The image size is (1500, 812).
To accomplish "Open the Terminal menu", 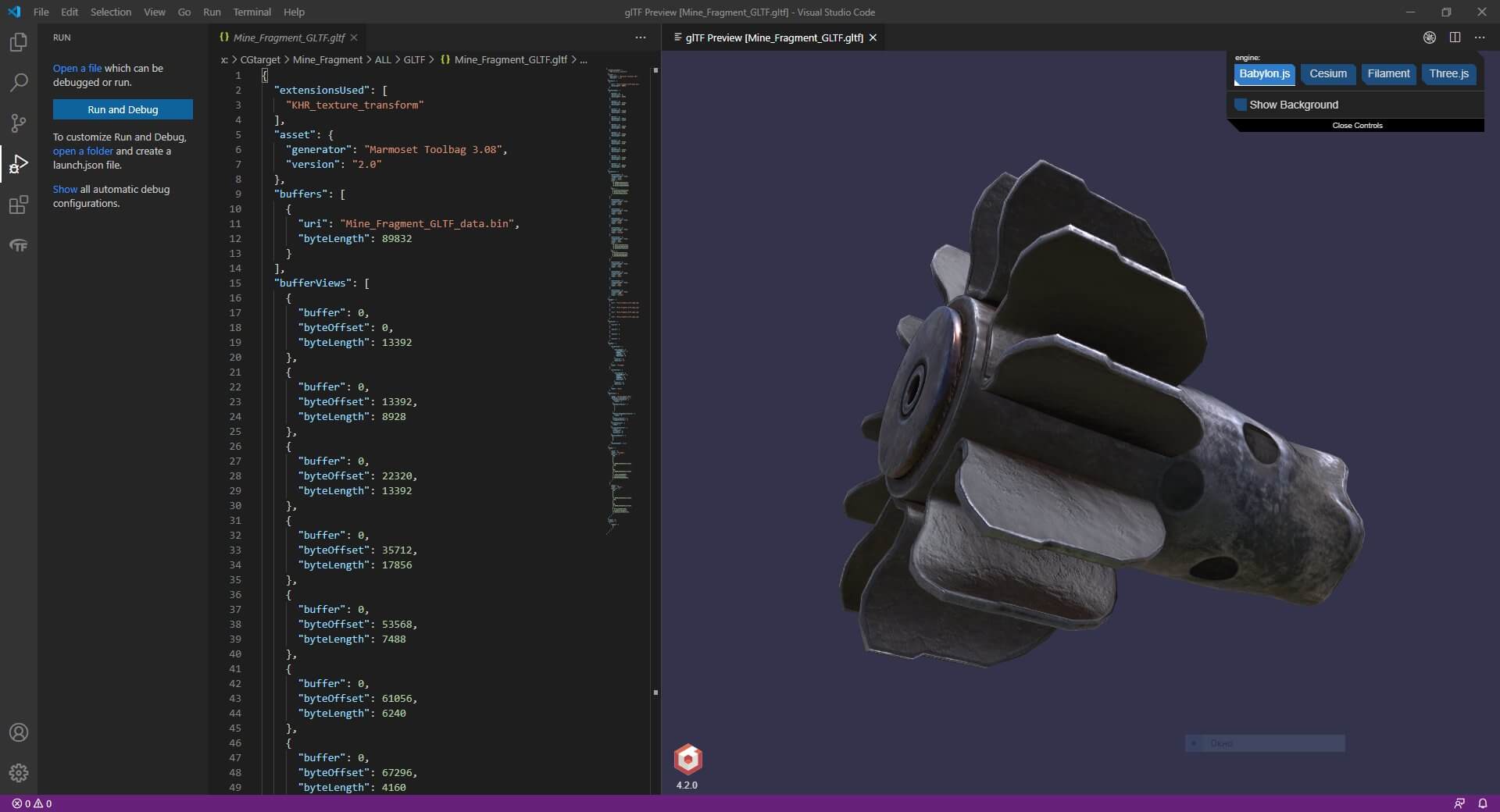I will (x=252, y=12).
